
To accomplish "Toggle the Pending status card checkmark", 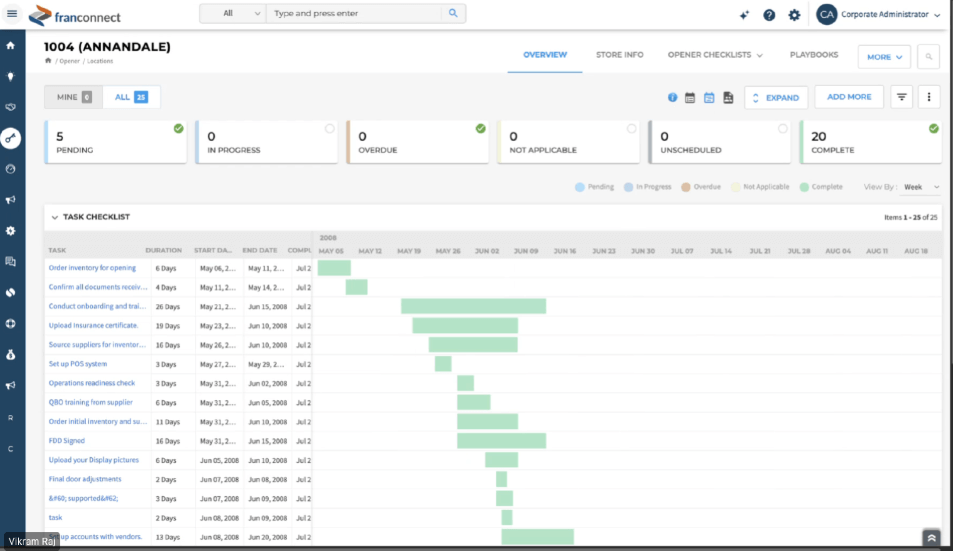I will (178, 128).
